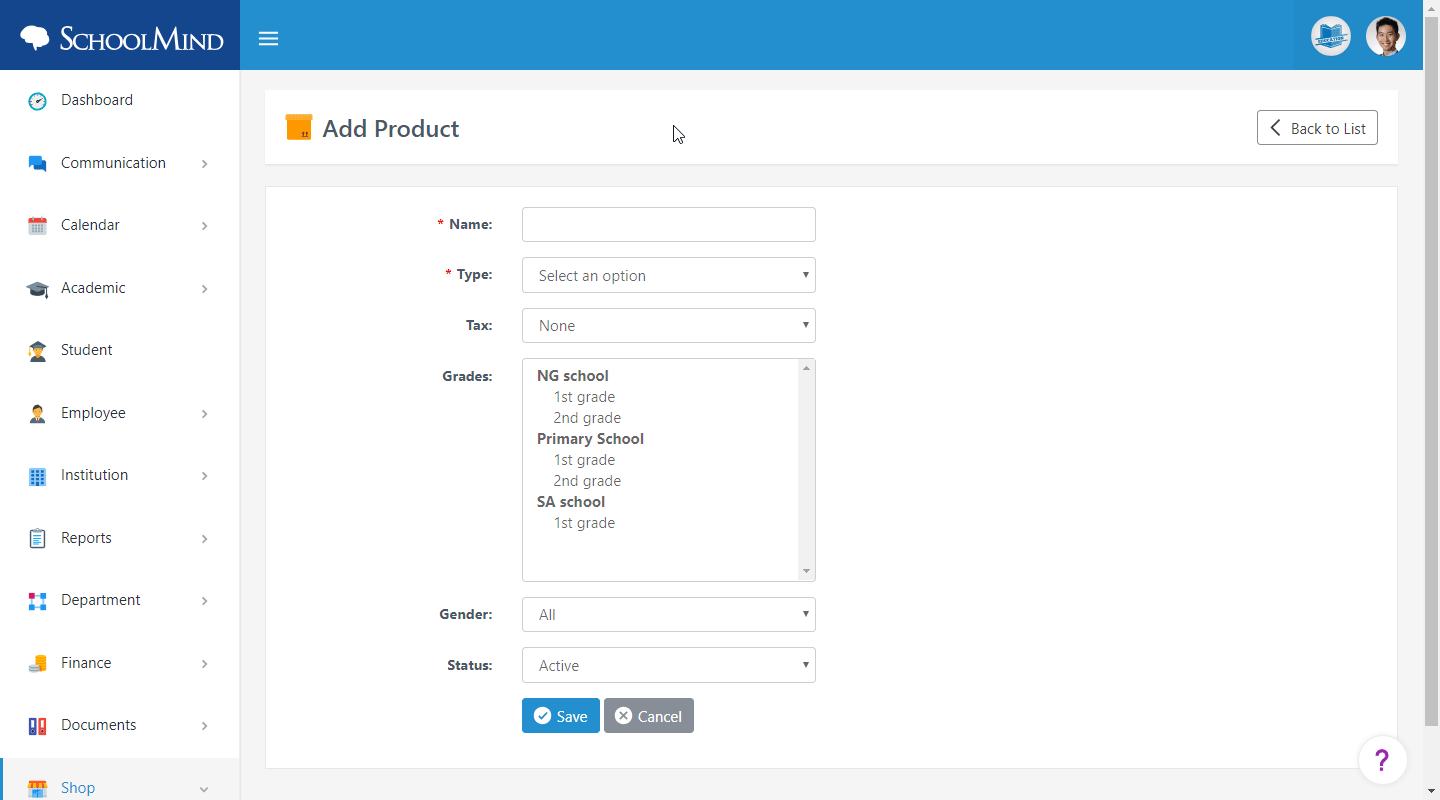Click the institution logo avatar
This screenshot has height=800, width=1440.
coord(1330,36)
